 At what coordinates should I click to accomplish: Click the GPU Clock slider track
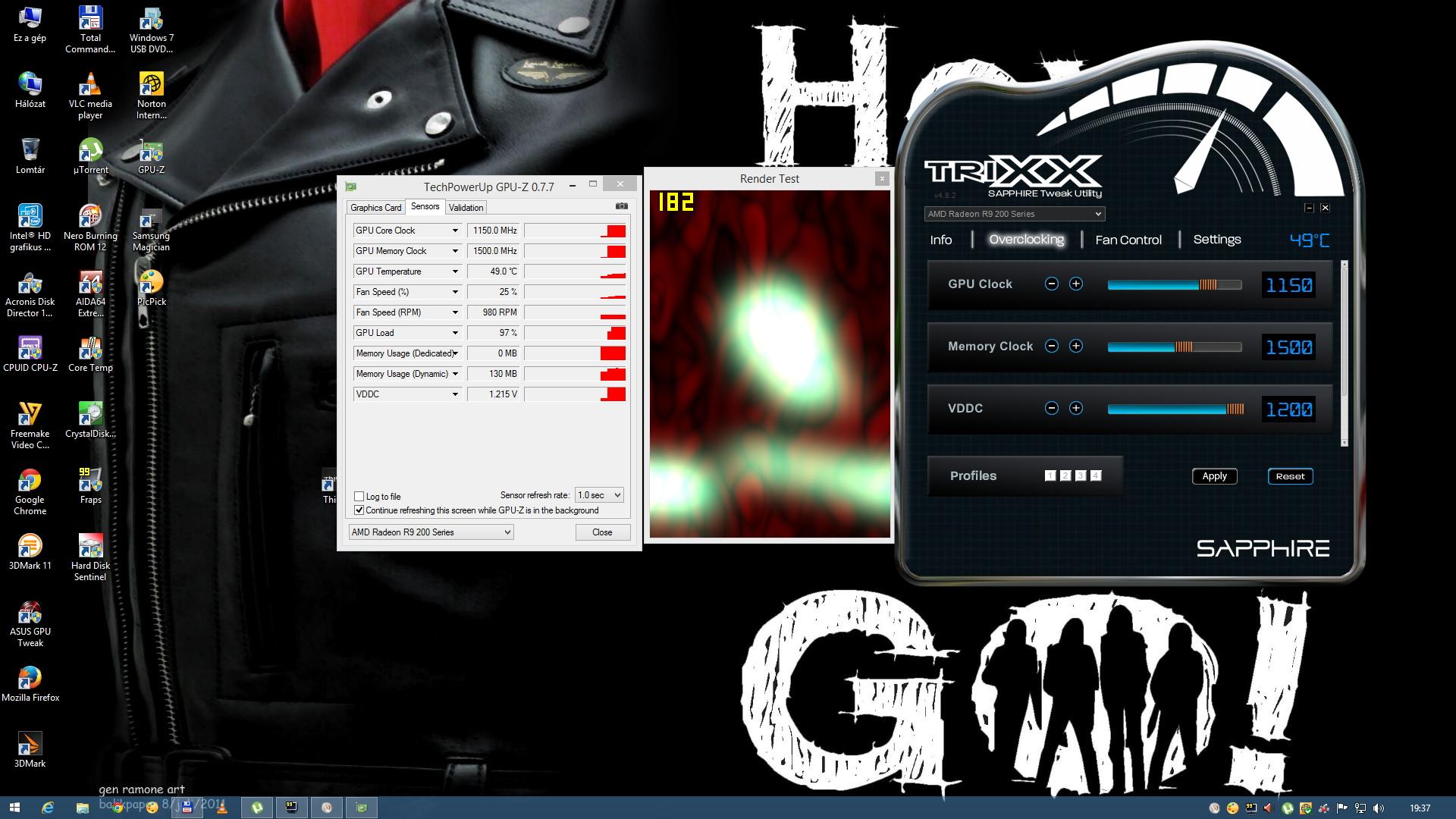(x=1175, y=285)
